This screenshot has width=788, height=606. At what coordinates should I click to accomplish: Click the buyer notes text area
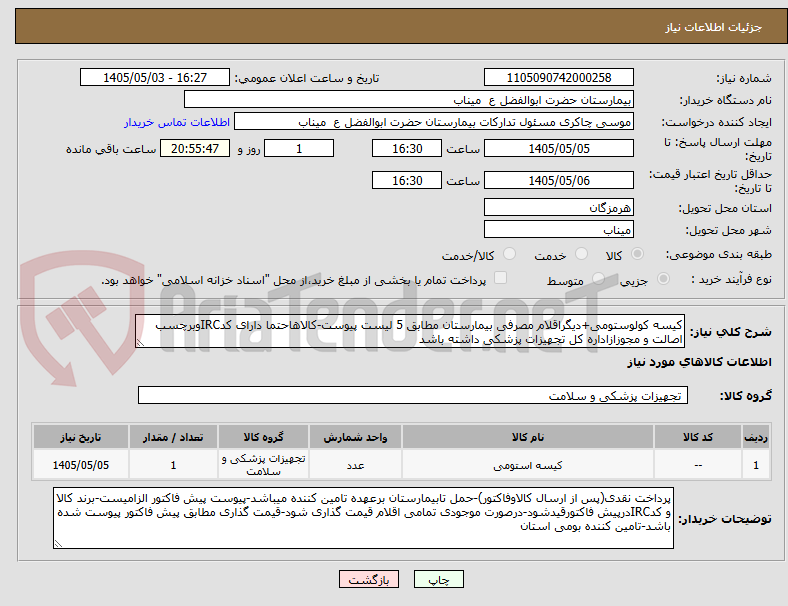coord(363,518)
